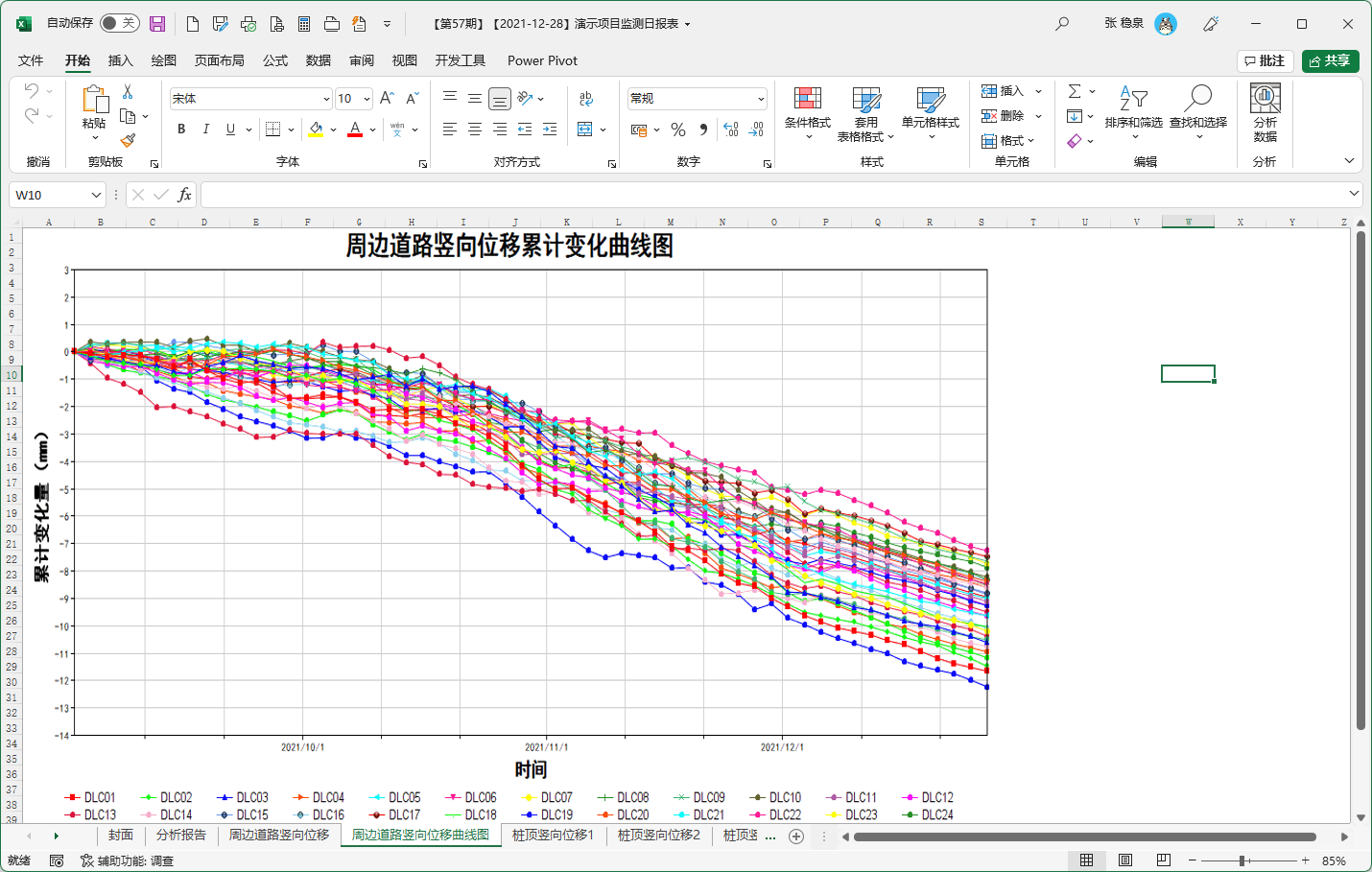Decrease font size with smaller A

[413, 98]
